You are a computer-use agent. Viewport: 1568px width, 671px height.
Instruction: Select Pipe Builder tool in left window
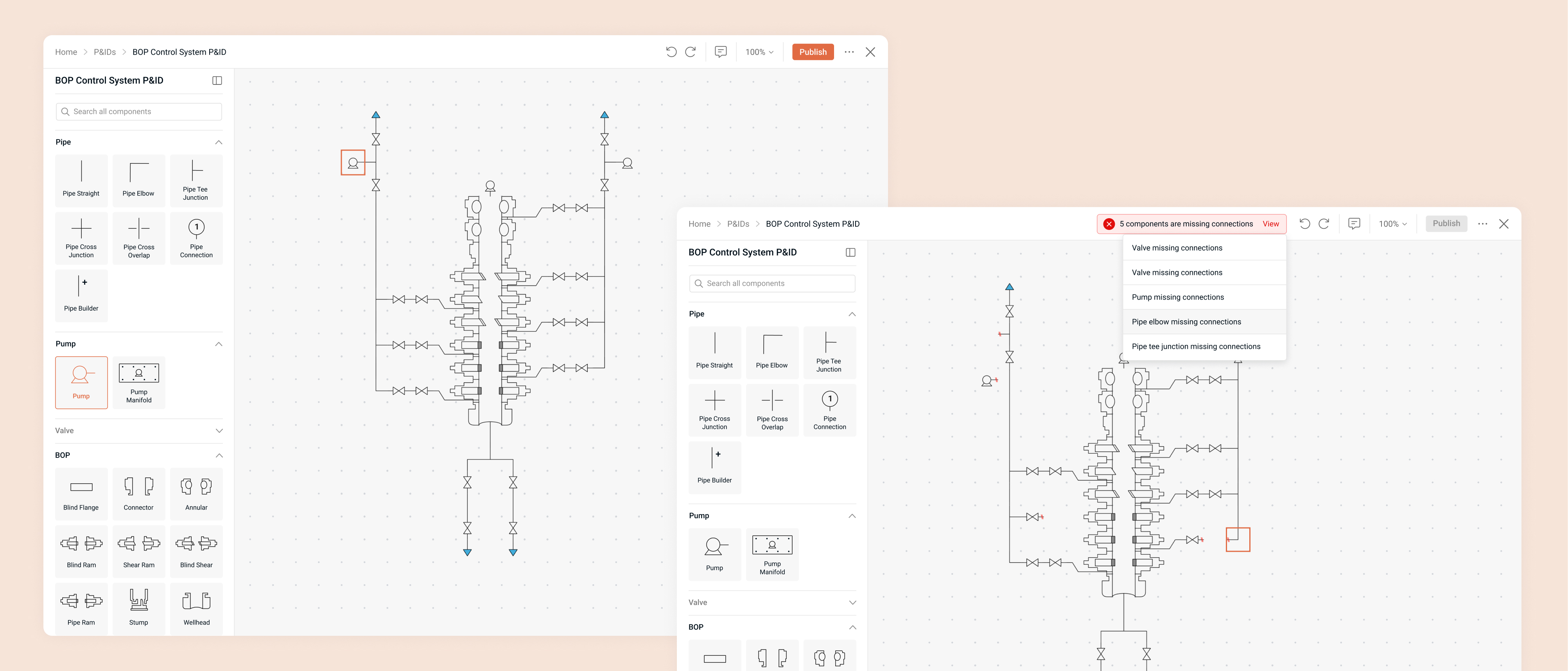(x=81, y=295)
